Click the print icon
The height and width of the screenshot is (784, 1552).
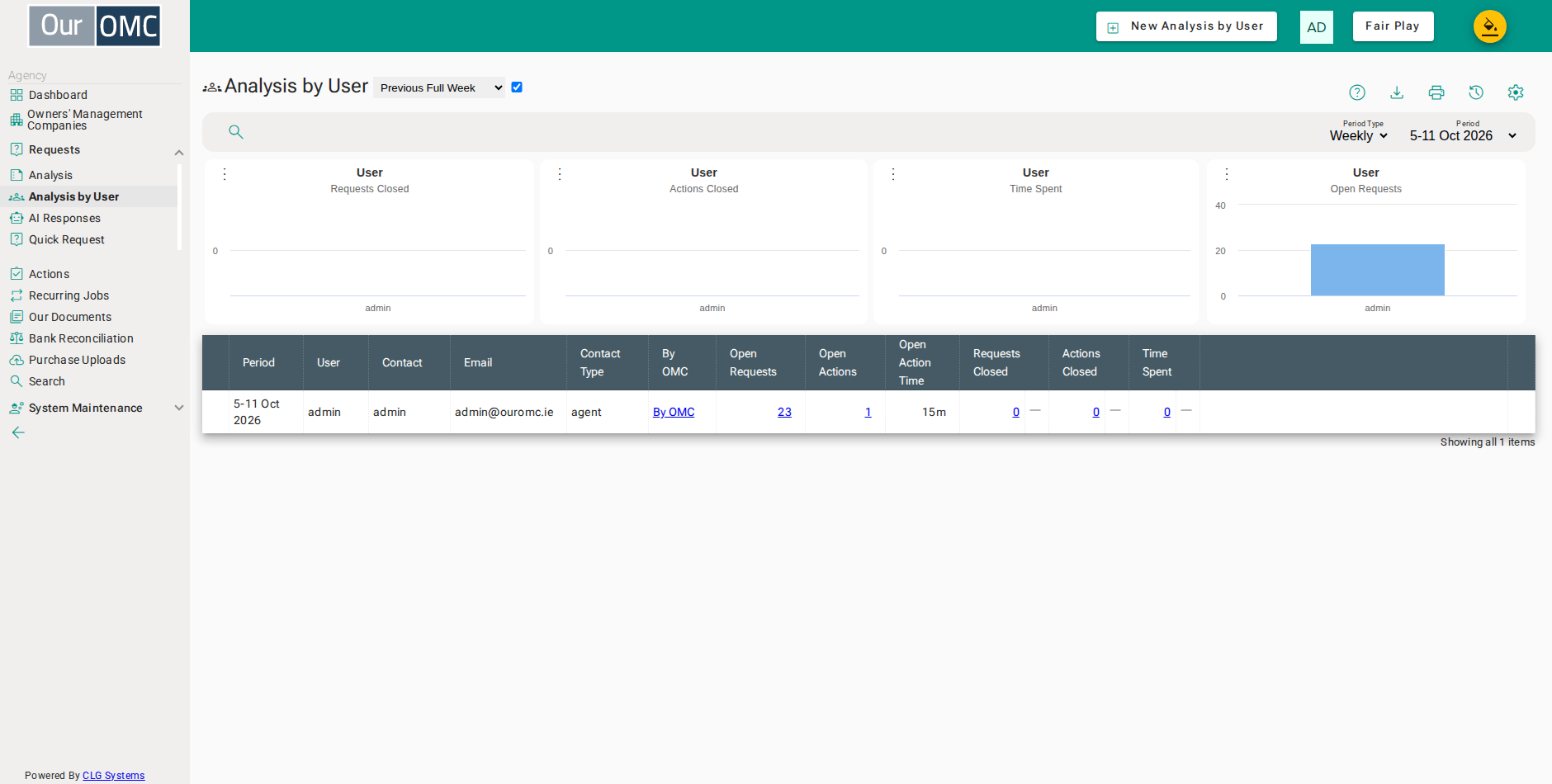pyautogui.click(x=1436, y=92)
